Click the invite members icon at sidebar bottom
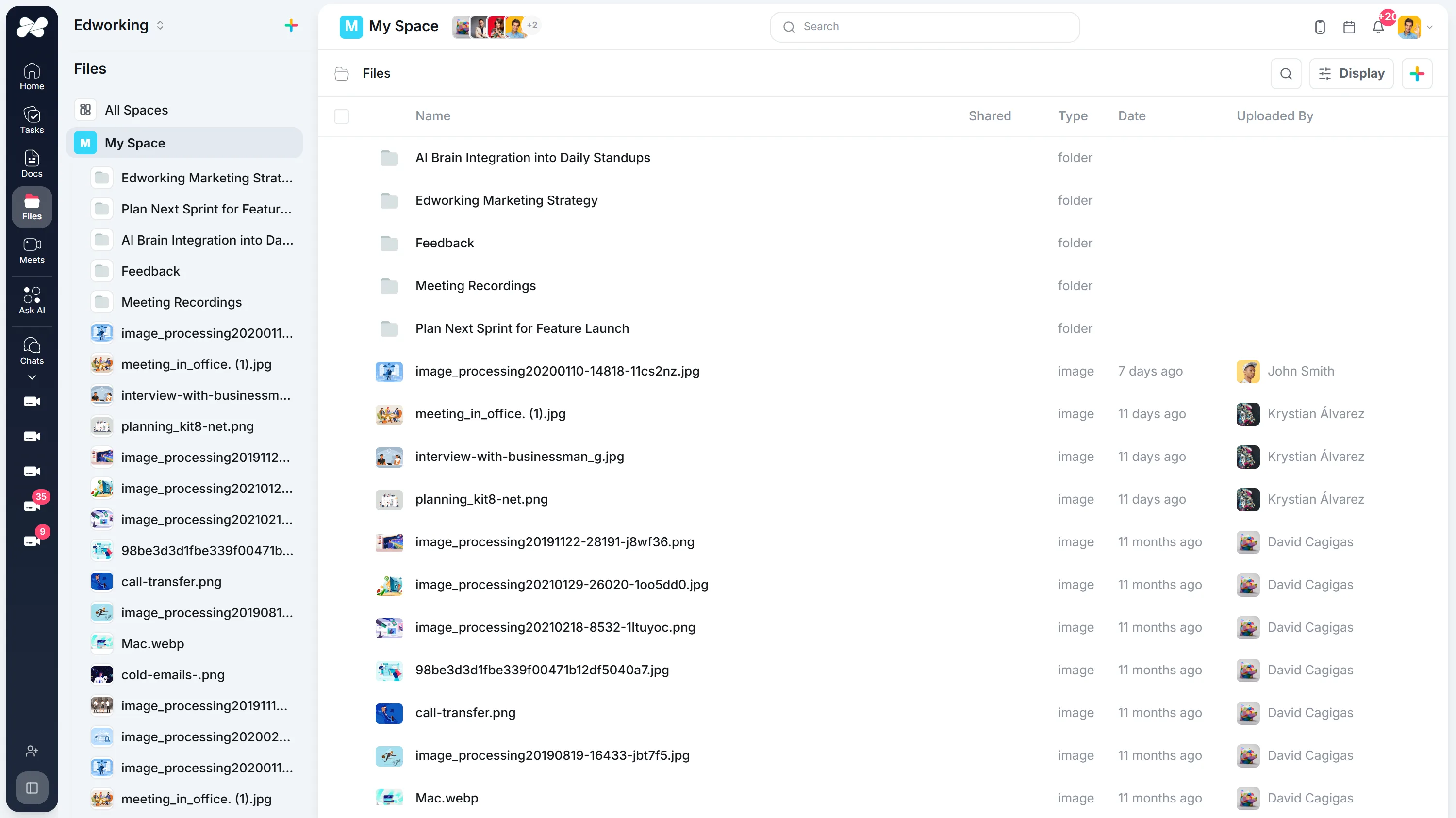 [x=32, y=751]
